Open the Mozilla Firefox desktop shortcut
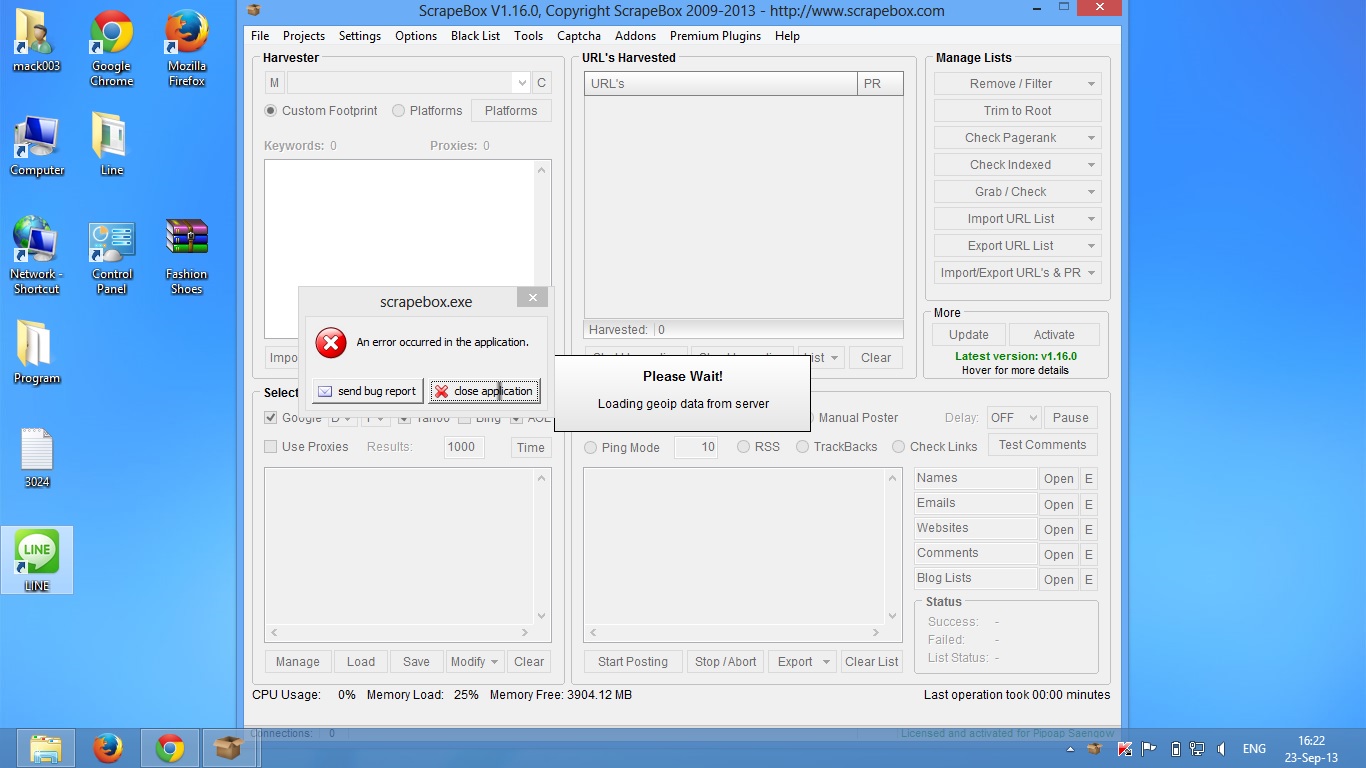Image resolution: width=1366 pixels, height=768 pixels. tap(186, 49)
